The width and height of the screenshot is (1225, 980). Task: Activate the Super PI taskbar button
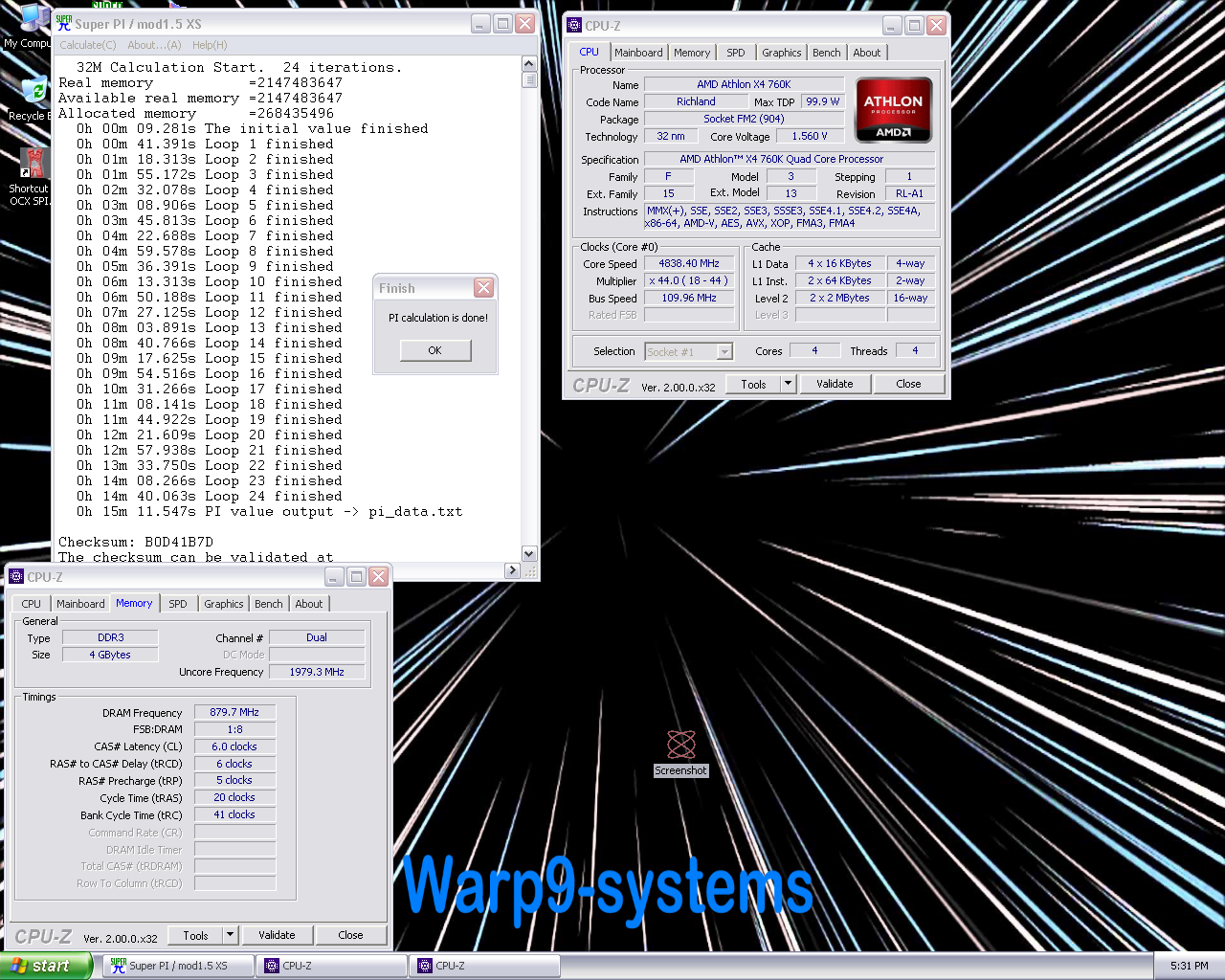click(178, 966)
